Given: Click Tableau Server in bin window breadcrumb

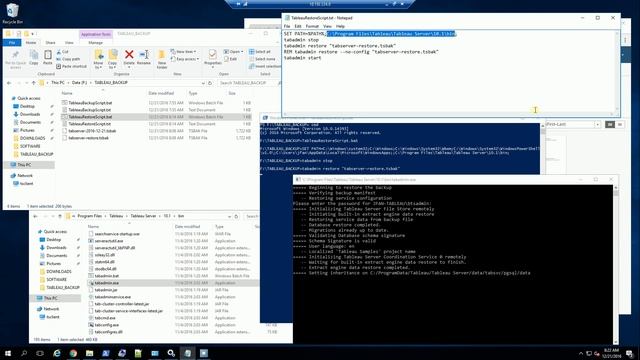Looking at the screenshot, I should click(143, 216).
